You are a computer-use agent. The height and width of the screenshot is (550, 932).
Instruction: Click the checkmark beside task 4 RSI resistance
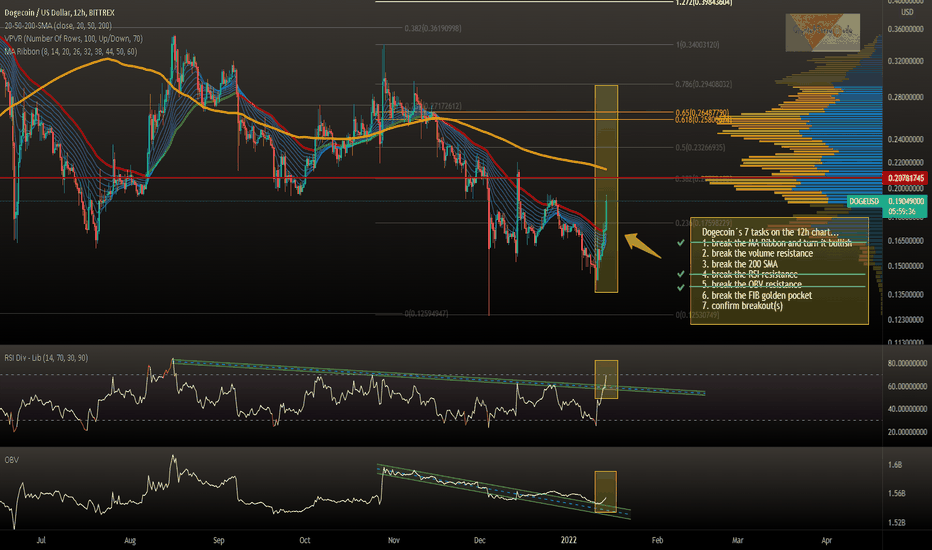click(681, 274)
